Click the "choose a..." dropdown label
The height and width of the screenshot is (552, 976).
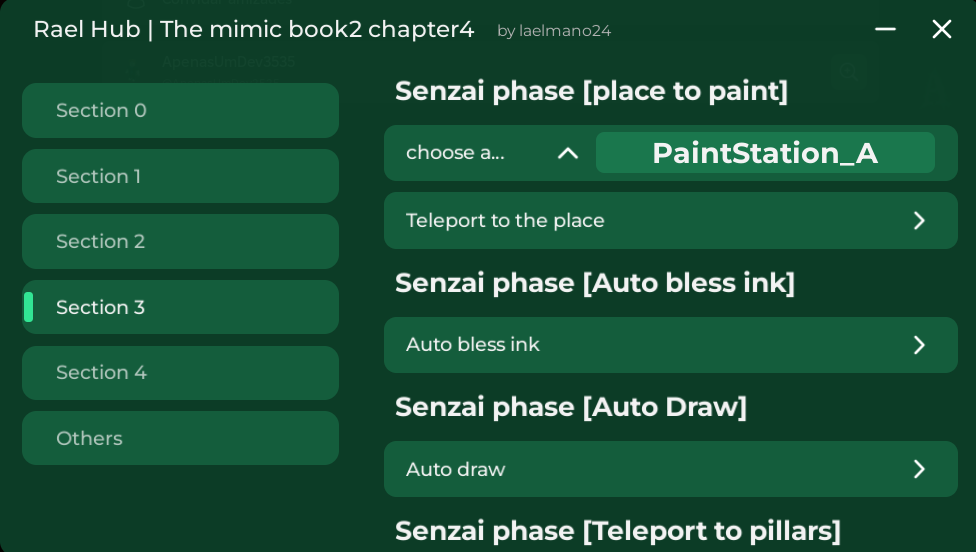click(x=456, y=153)
